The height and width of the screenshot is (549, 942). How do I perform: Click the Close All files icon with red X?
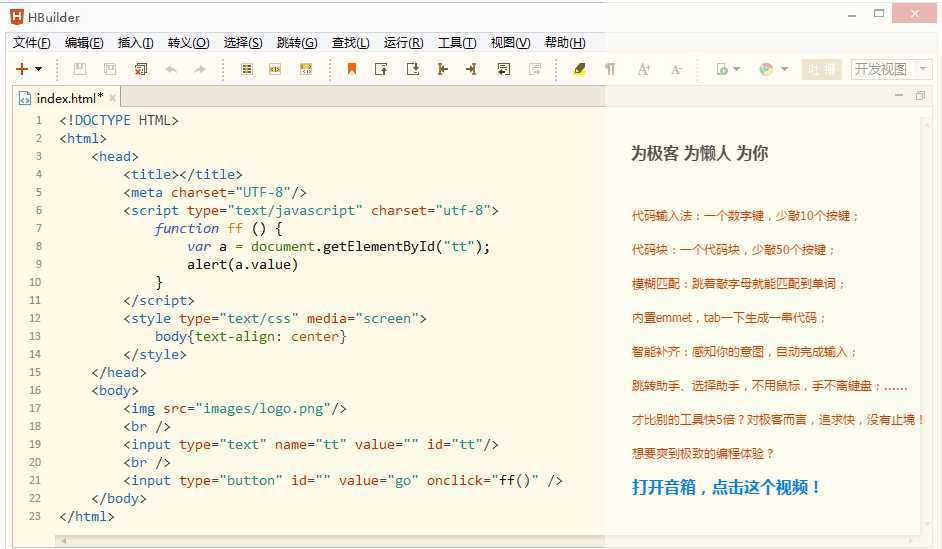pyautogui.click(x=141, y=69)
